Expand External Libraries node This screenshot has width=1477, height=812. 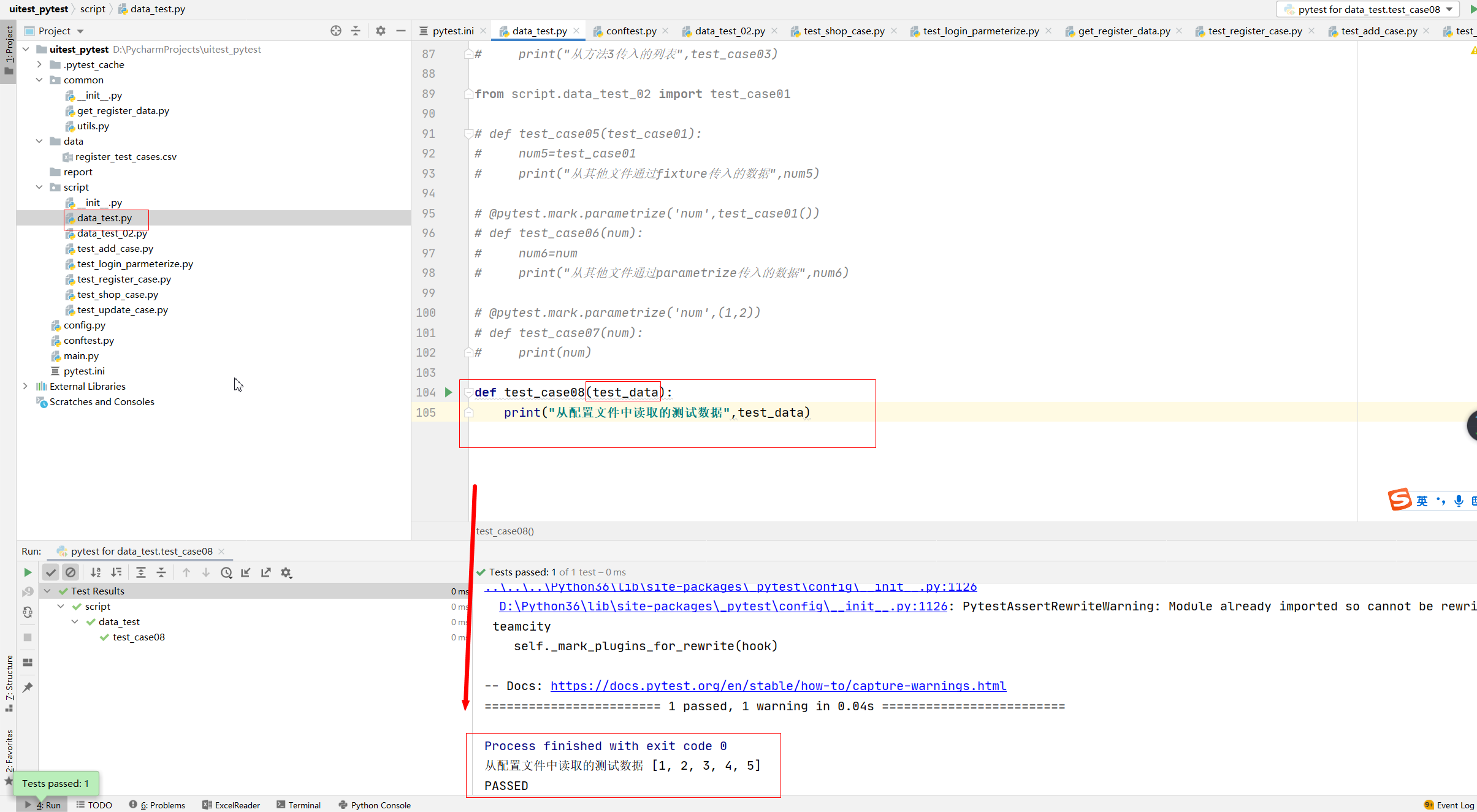click(x=25, y=386)
